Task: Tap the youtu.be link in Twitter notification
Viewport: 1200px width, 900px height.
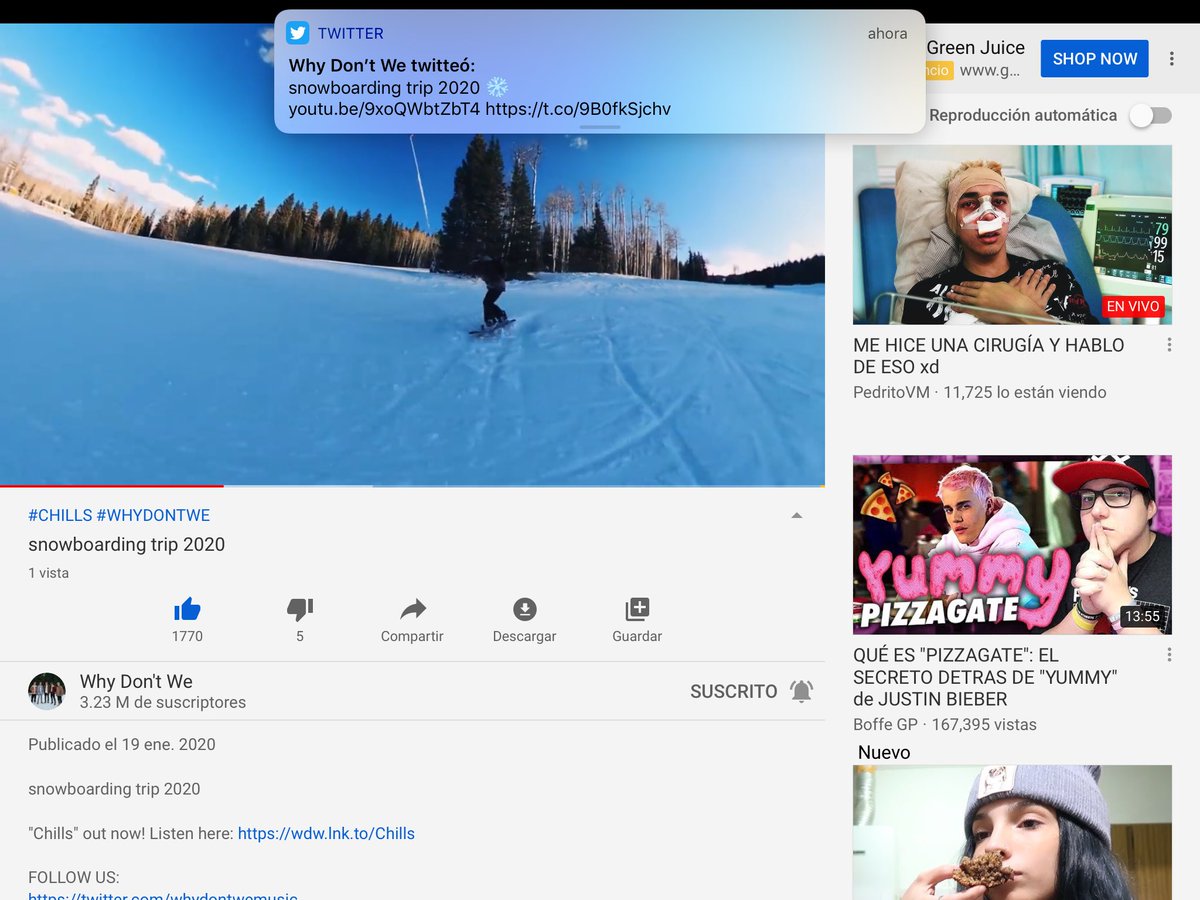Action: [x=384, y=109]
